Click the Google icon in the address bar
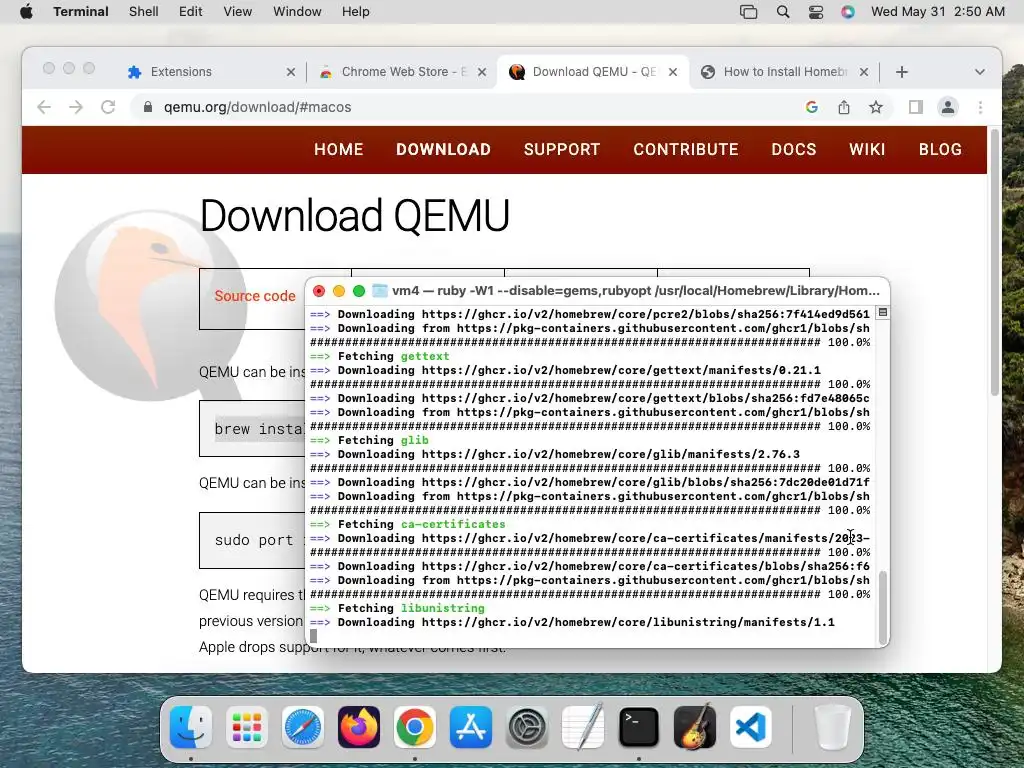Screen dimensions: 1024x768 (x=812, y=107)
